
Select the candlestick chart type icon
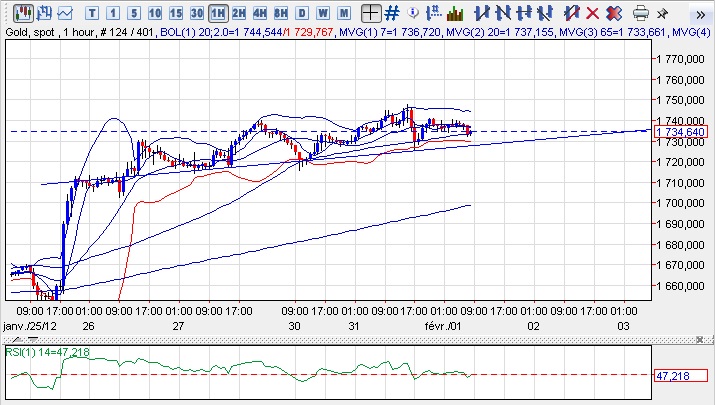click(x=21, y=13)
